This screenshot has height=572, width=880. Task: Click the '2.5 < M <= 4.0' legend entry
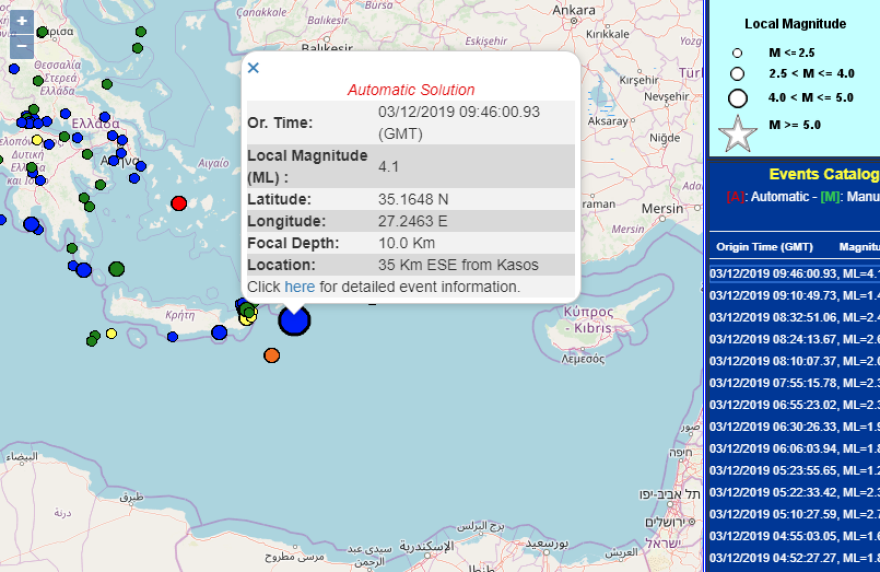(x=811, y=74)
